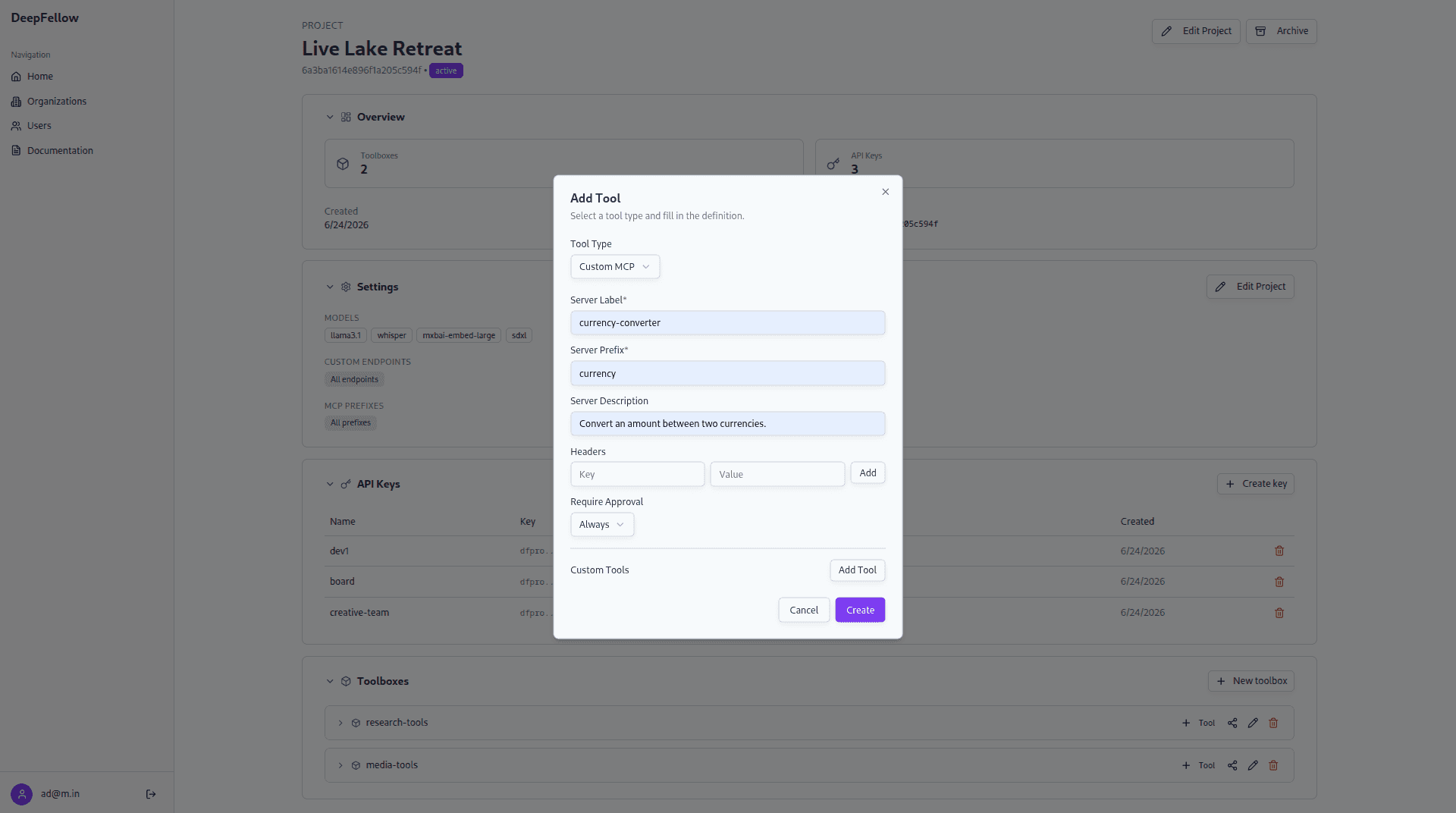Add tool to media-tools toolbox
Screen dimensions: 1456x813
[x=1198, y=766]
